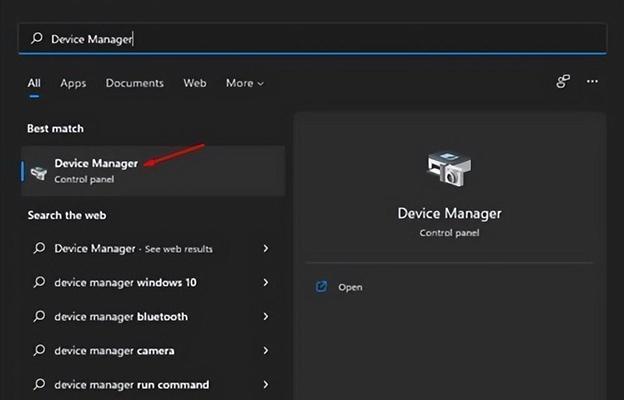This screenshot has width=624, height=400.
Task: Expand arrow for 'device manager bluetooth'
Action: tap(265, 316)
